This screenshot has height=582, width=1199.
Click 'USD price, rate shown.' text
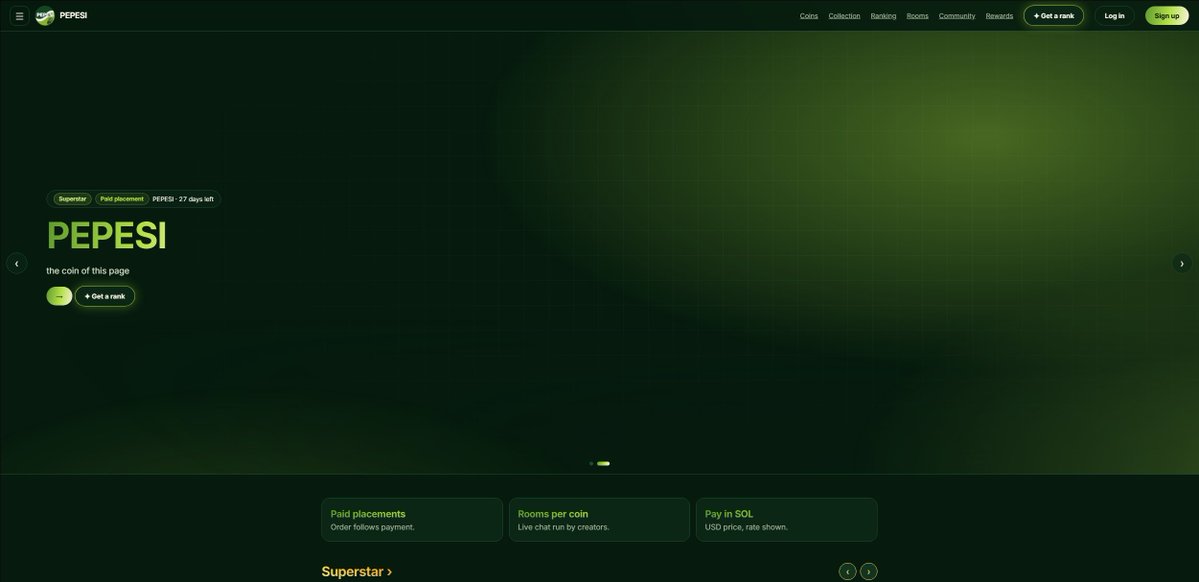(746, 527)
